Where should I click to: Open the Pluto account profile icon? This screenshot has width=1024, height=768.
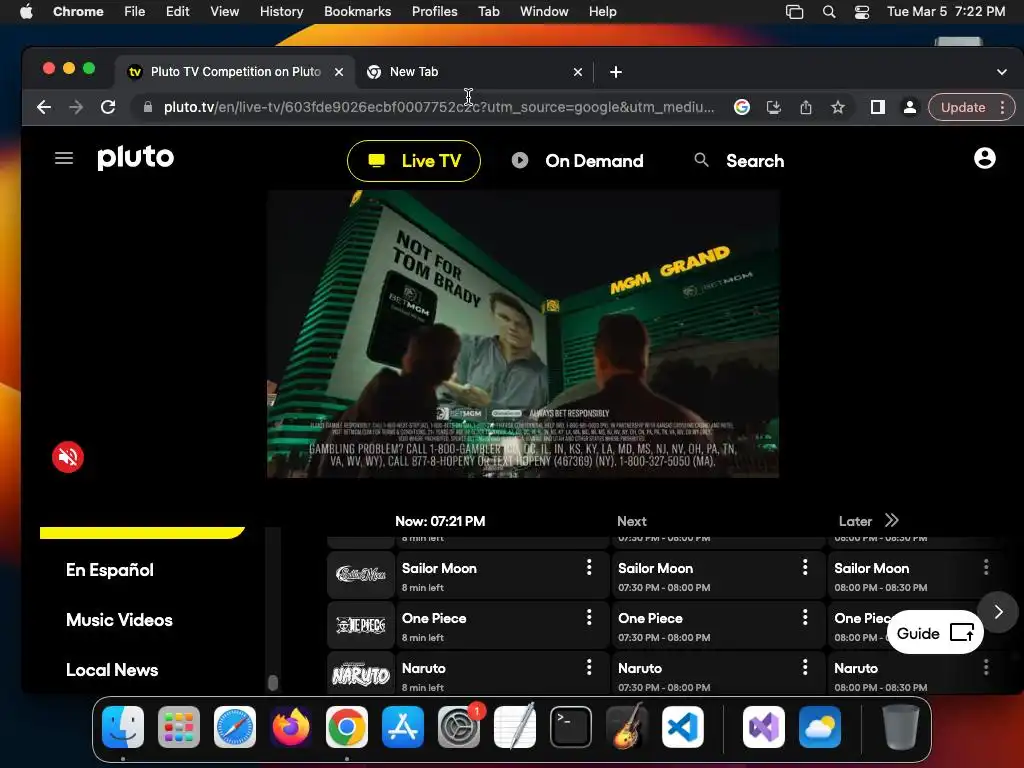[984, 158]
